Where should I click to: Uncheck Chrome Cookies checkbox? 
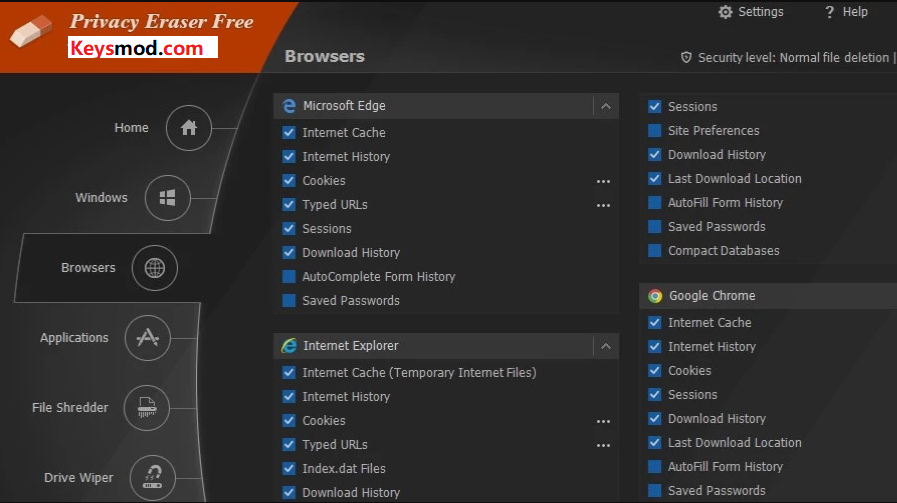[654, 371]
